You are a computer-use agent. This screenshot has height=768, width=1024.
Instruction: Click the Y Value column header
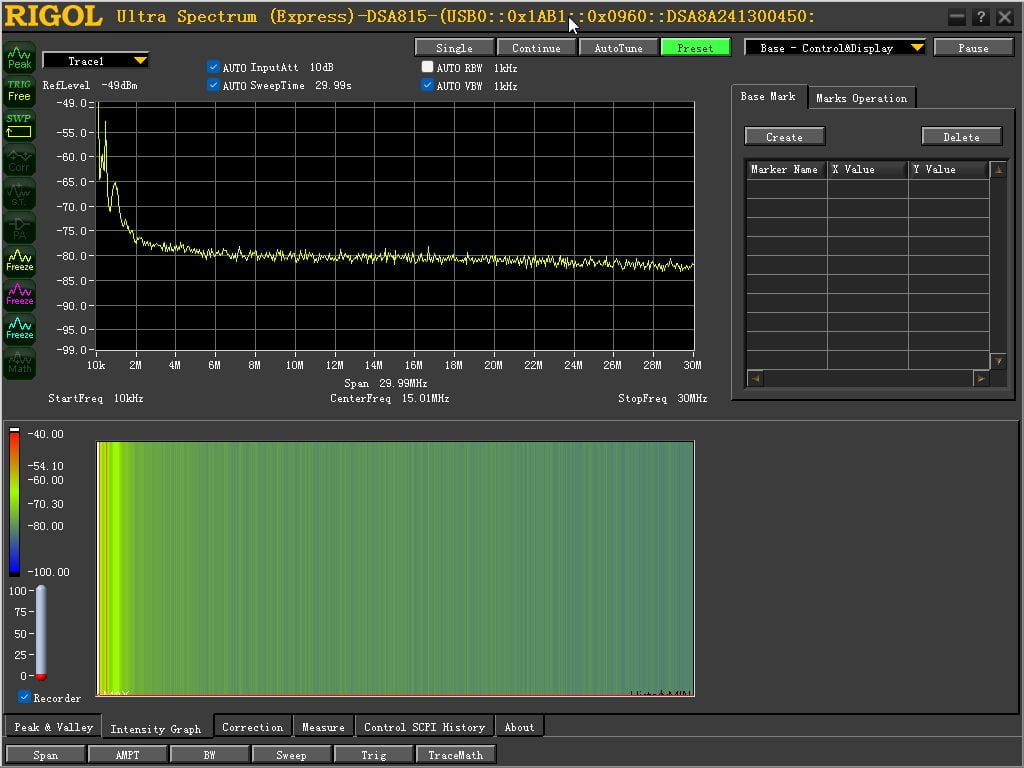[x=948, y=170]
